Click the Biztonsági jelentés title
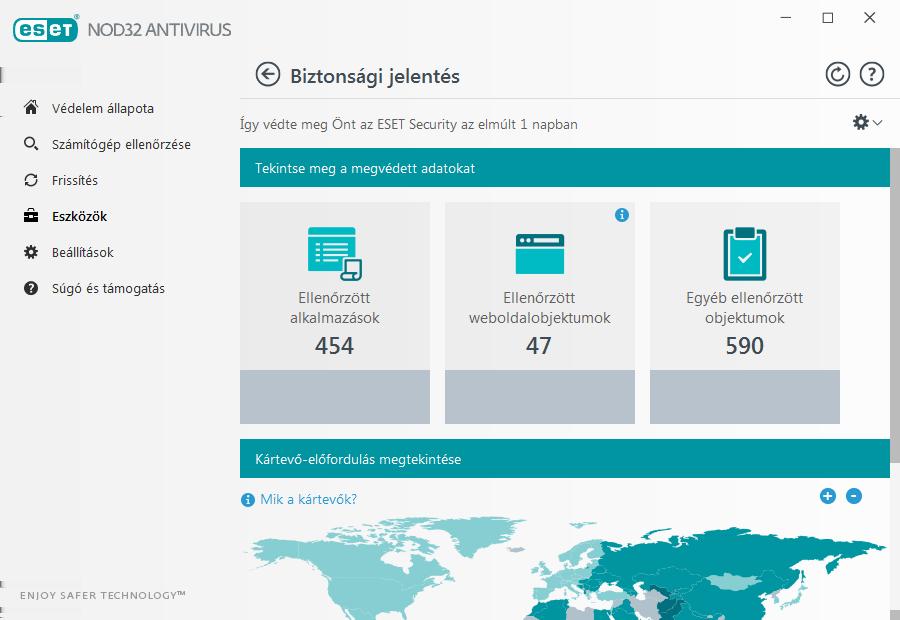This screenshot has width=900, height=620. coord(375,76)
